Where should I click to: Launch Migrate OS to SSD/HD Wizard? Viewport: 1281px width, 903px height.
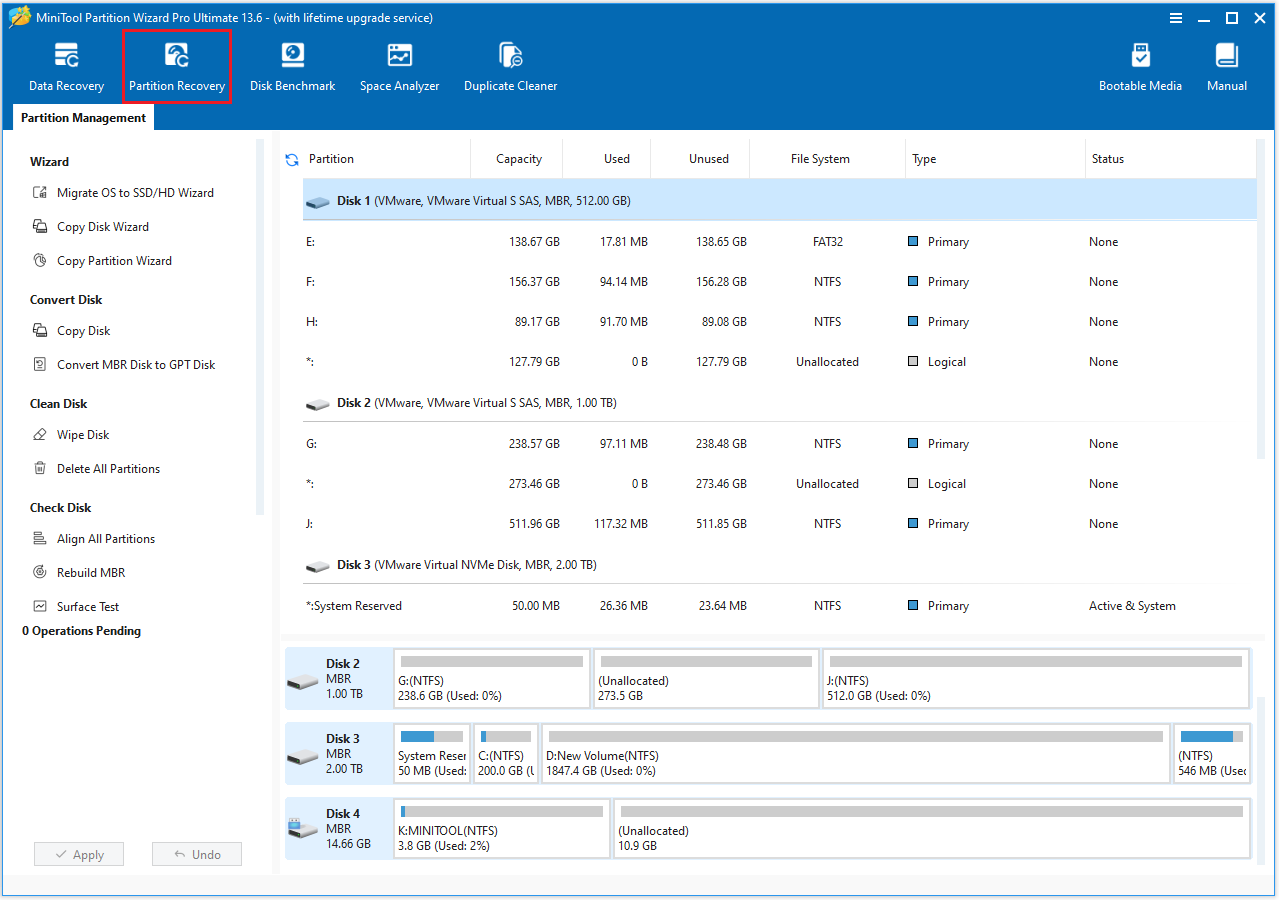point(131,192)
